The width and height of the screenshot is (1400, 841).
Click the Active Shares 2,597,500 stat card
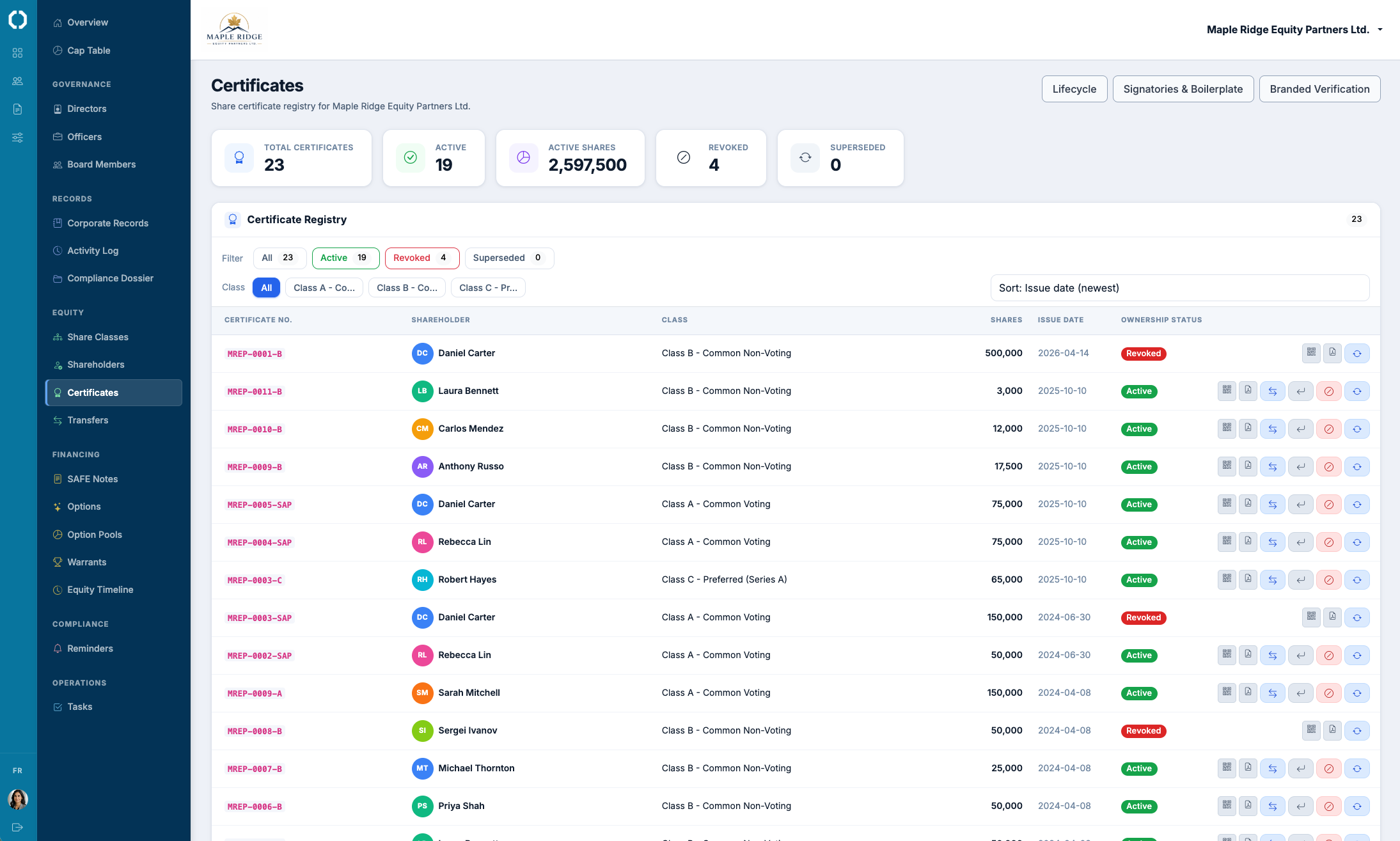pyautogui.click(x=570, y=158)
